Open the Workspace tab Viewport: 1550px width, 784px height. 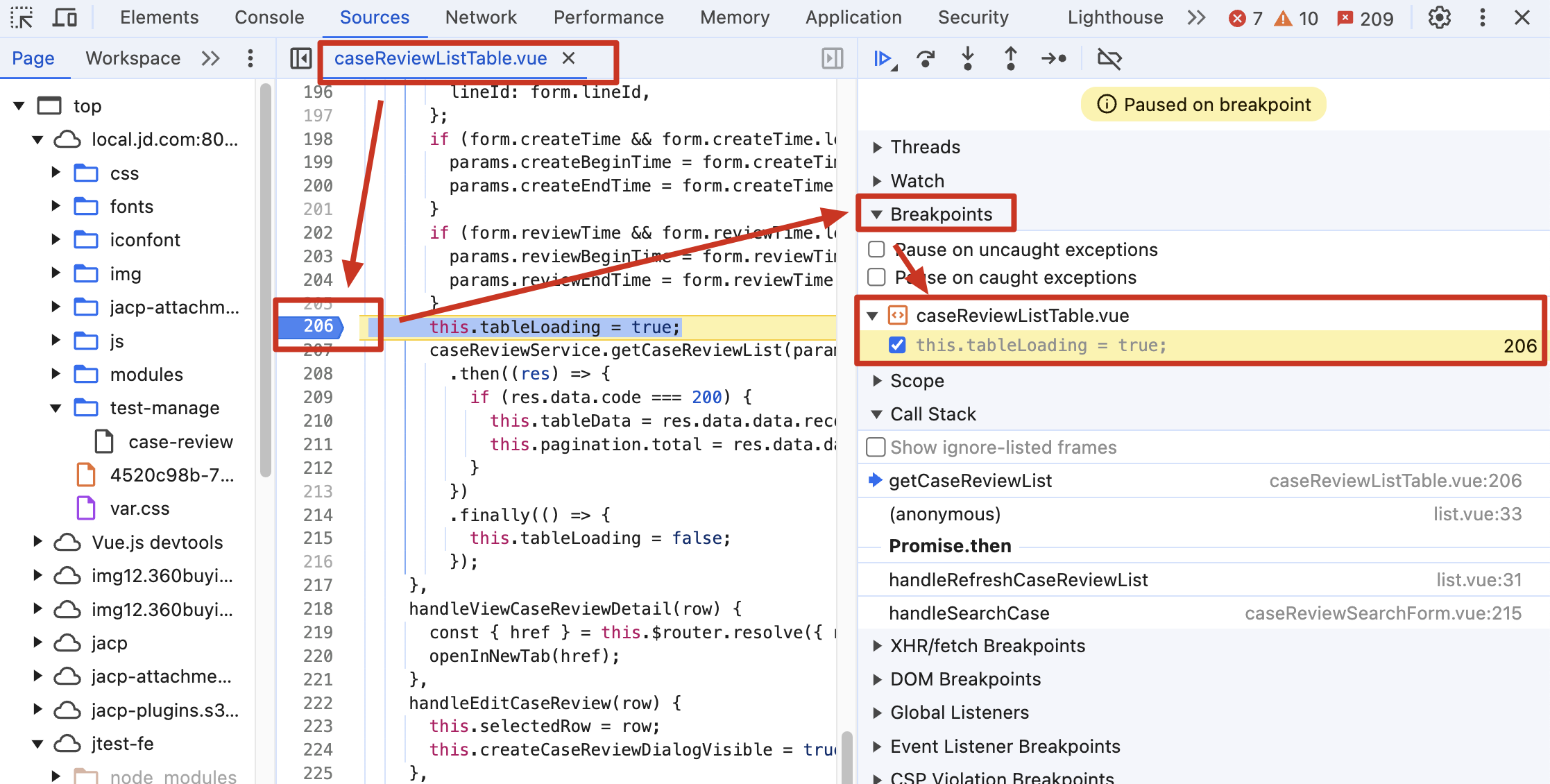[x=133, y=59]
